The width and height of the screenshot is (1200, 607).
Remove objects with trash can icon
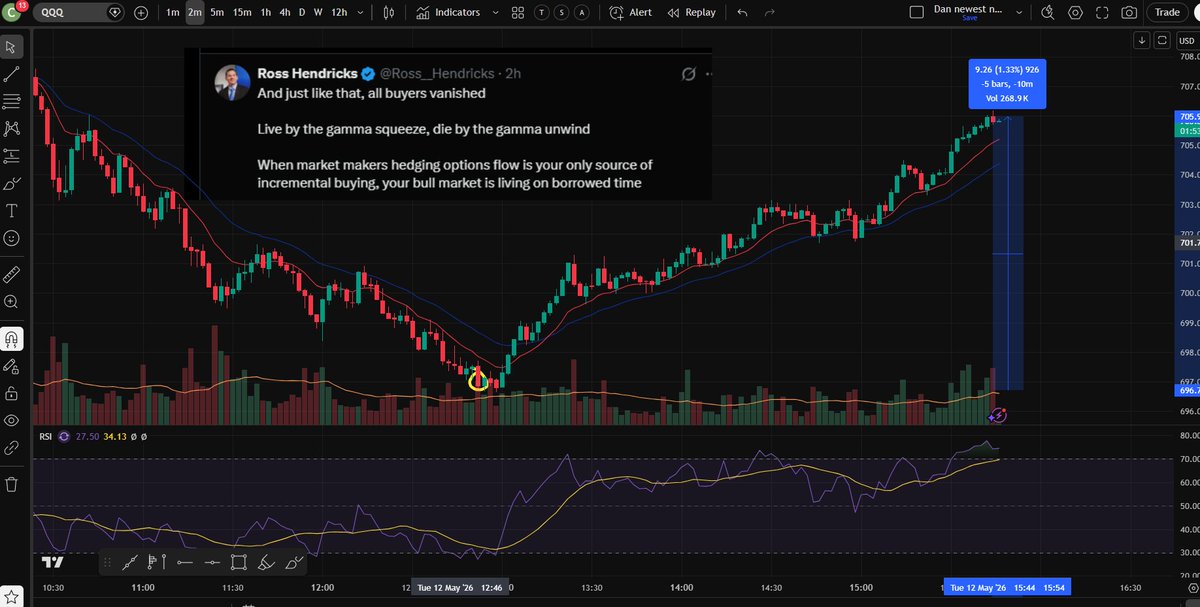point(11,484)
